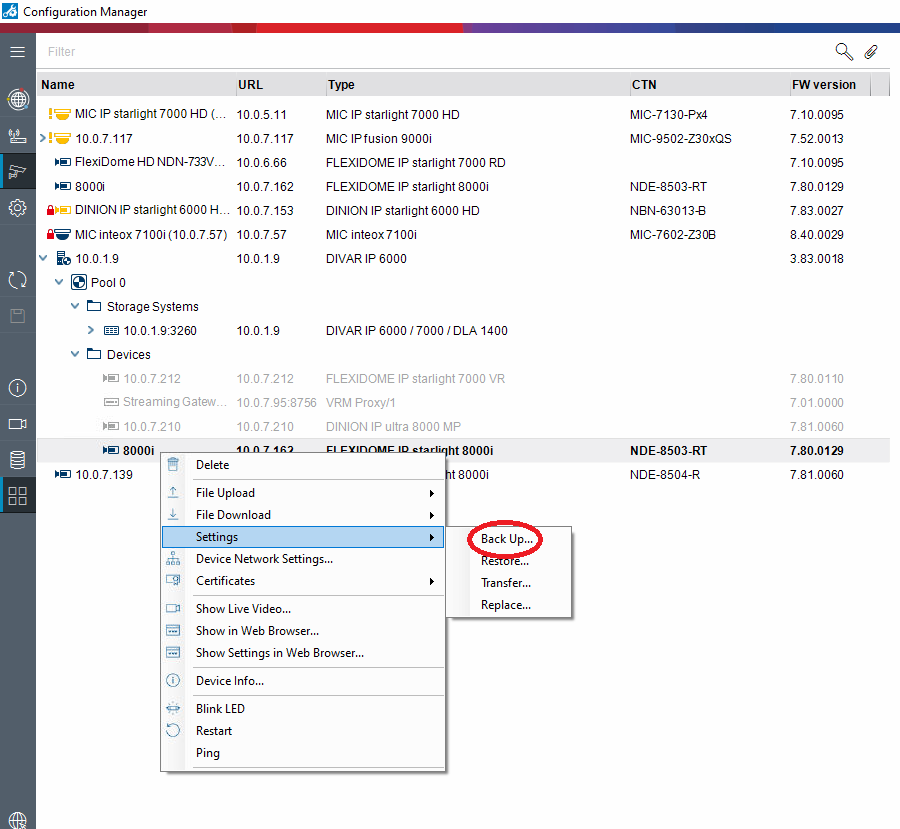Viewport: 900px width, 829px height.
Task: Open the router devices sidebar icon
Action: 18,135
